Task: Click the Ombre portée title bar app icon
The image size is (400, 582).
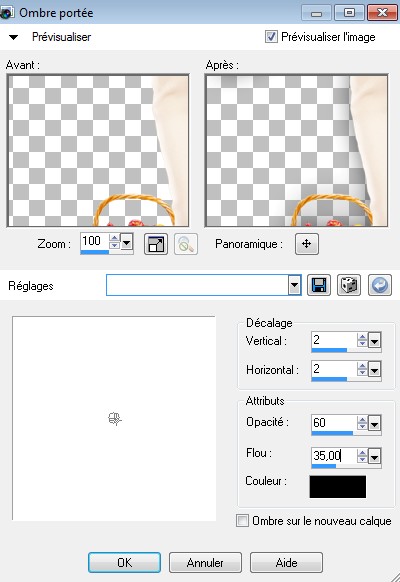Action: click(7, 13)
